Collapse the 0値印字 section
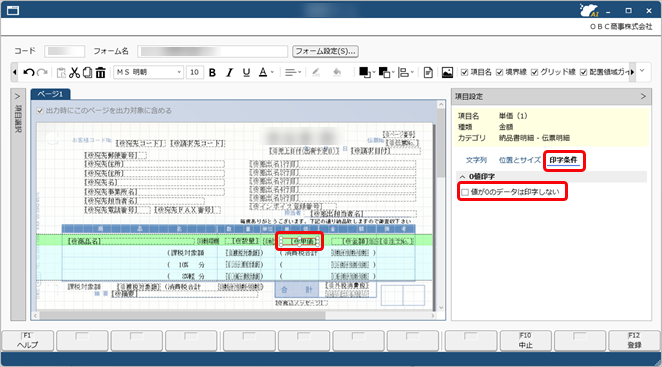This screenshot has height=367, width=662. 462,177
